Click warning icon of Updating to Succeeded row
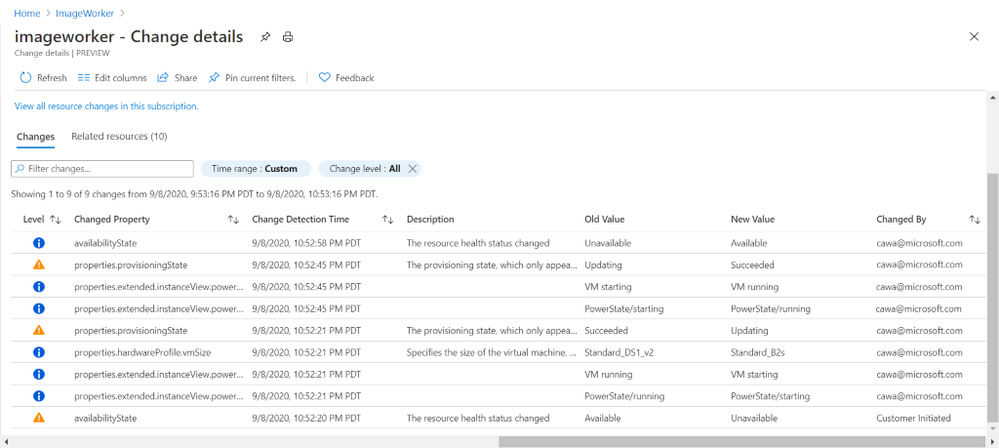This screenshot has height=448, width=999. (x=39, y=264)
